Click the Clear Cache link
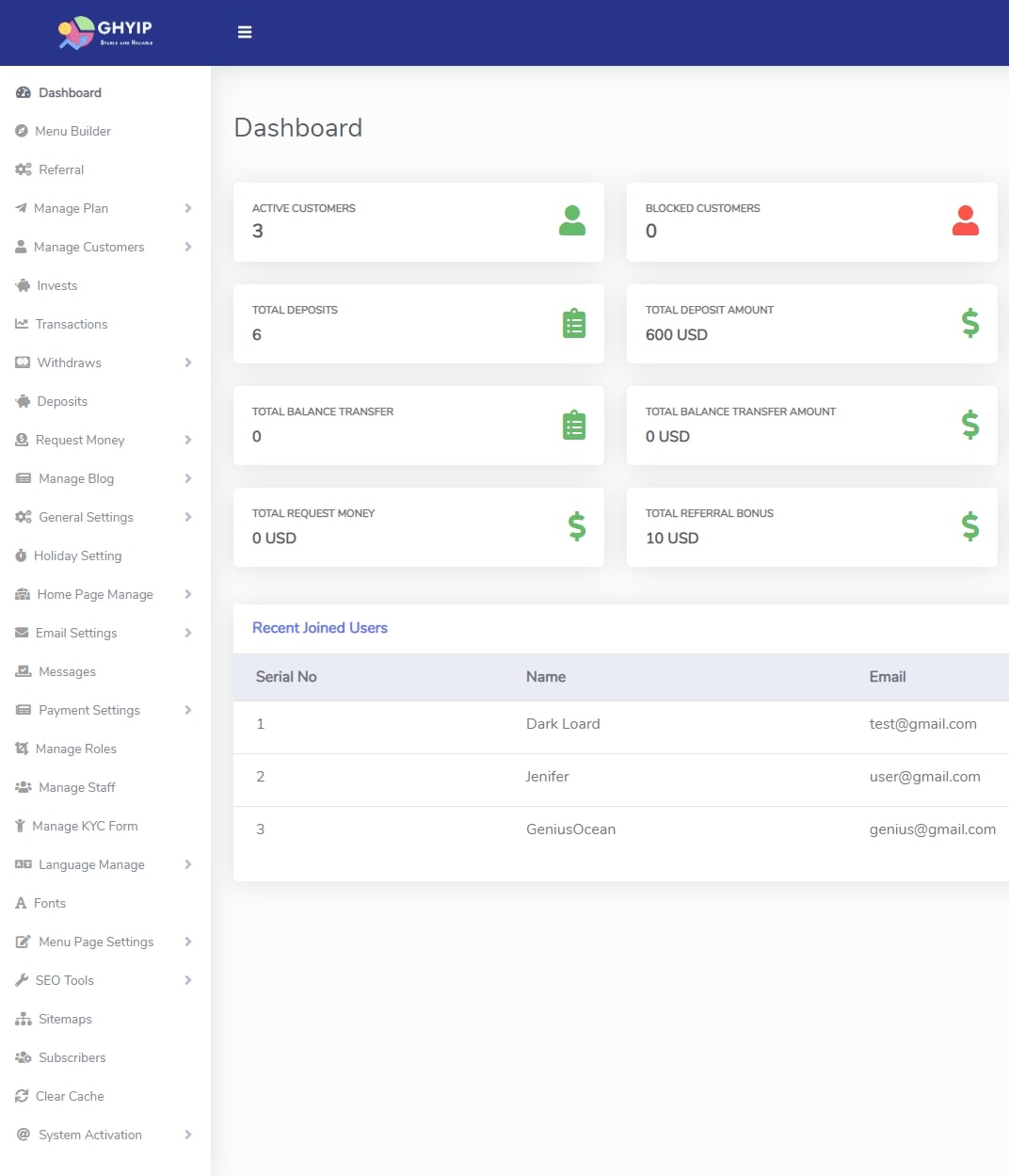Viewport: 1009px width, 1176px height. pyautogui.click(x=70, y=1096)
